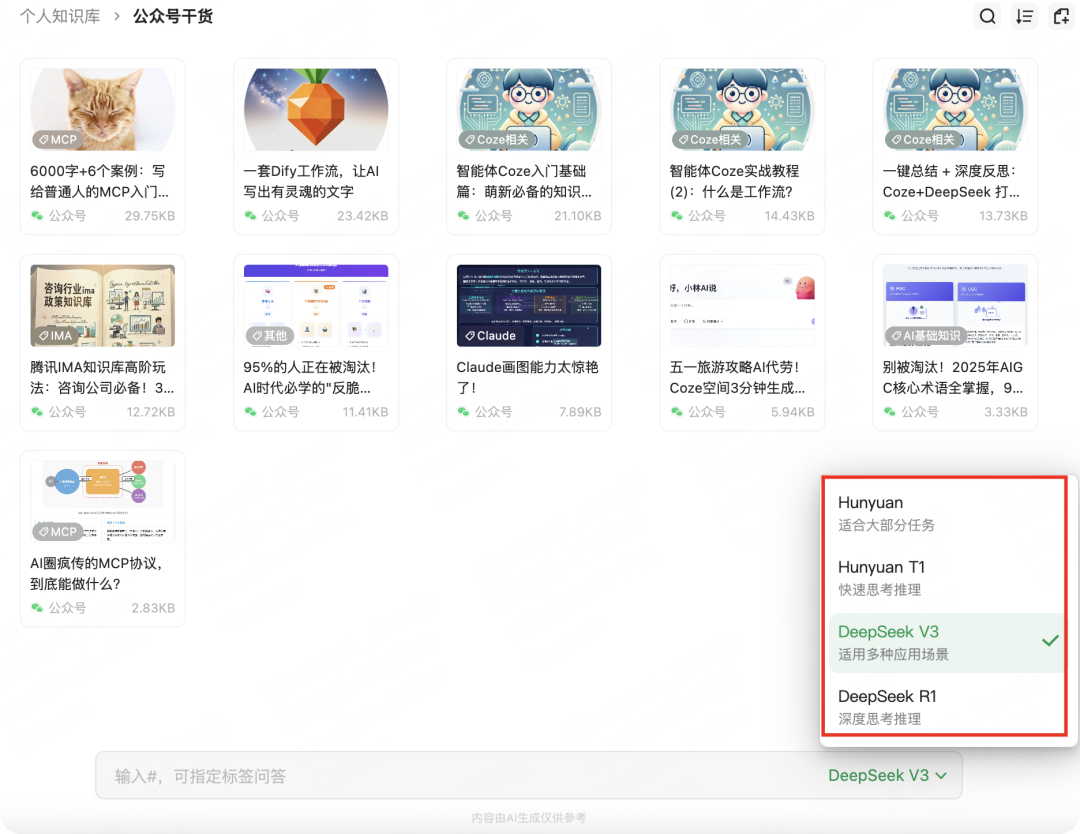Select the Hunyuan T1 model option

point(946,578)
